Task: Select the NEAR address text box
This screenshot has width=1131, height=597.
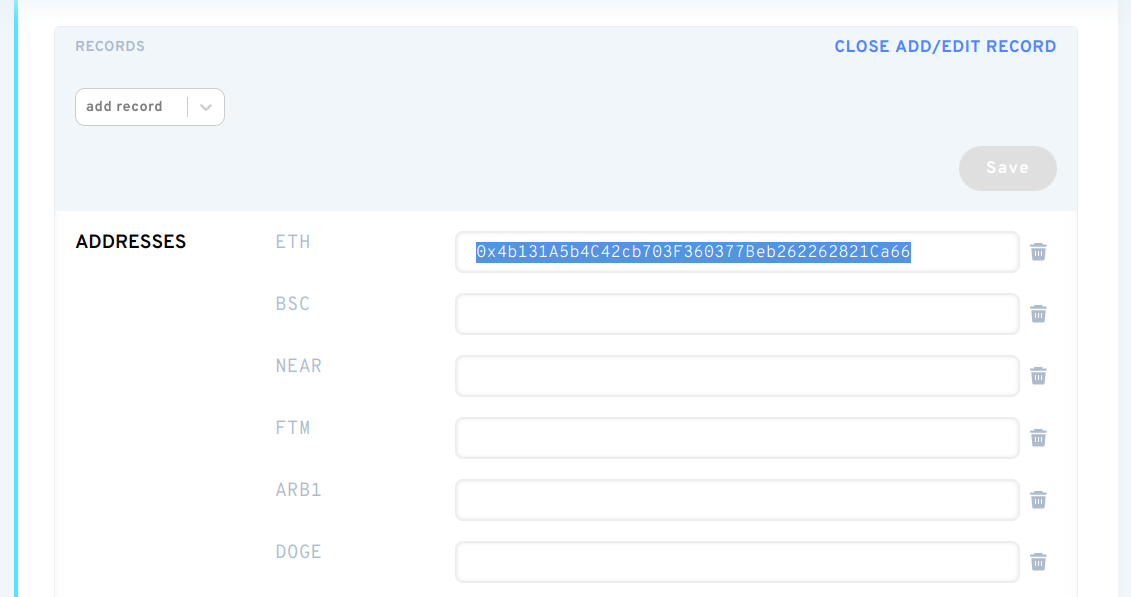Action: tap(736, 376)
